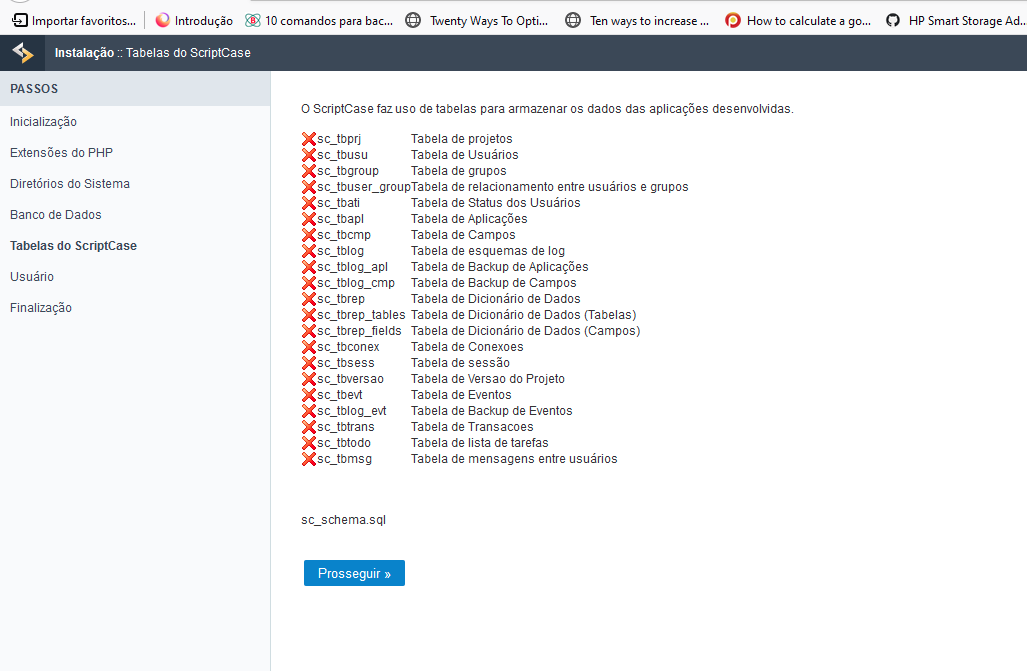The width and height of the screenshot is (1027, 671).
Task: Open the 10 comandos para bac... bookmark
Action: click(319, 20)
